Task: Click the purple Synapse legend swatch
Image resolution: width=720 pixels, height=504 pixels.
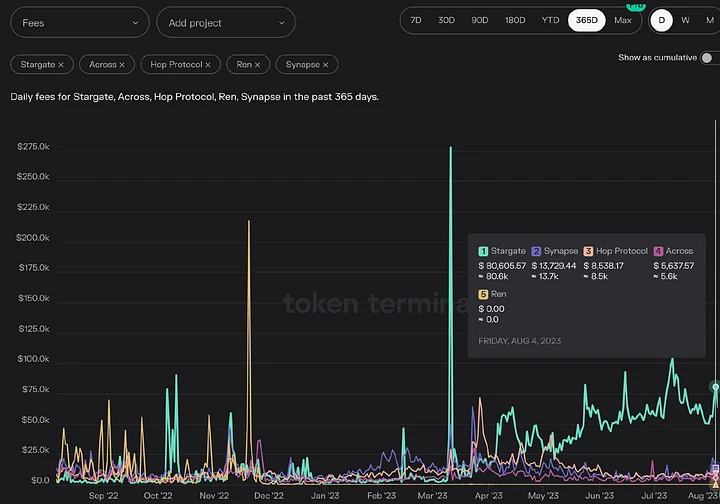Action: coord(537,251)
